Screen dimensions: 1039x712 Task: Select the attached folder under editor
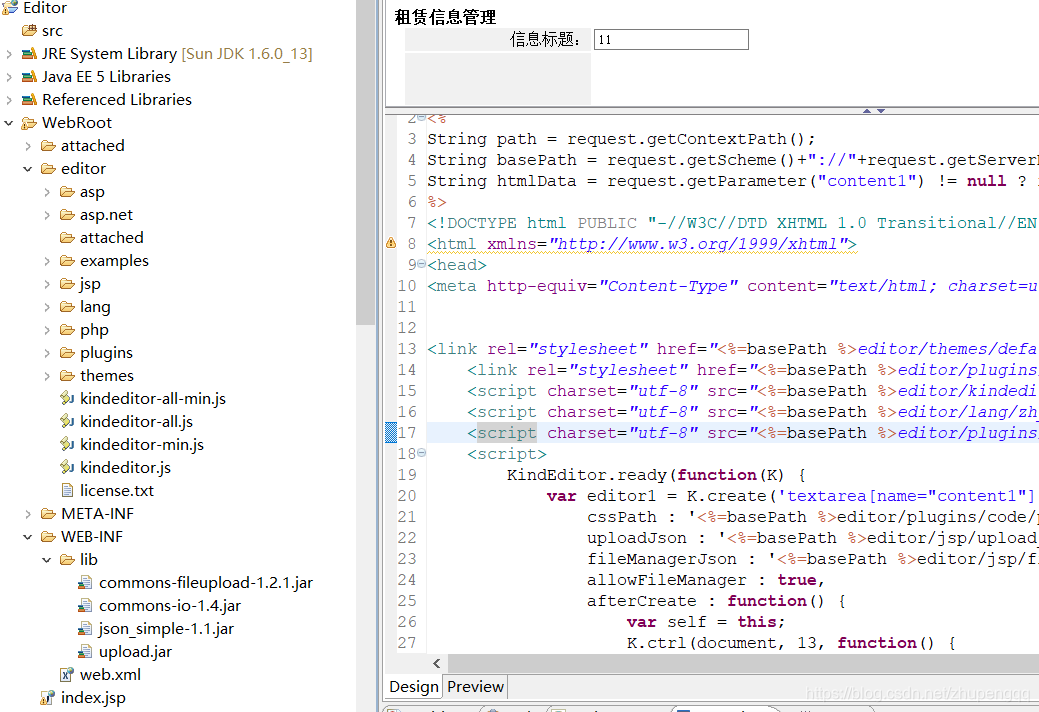(x=111, y=238)
